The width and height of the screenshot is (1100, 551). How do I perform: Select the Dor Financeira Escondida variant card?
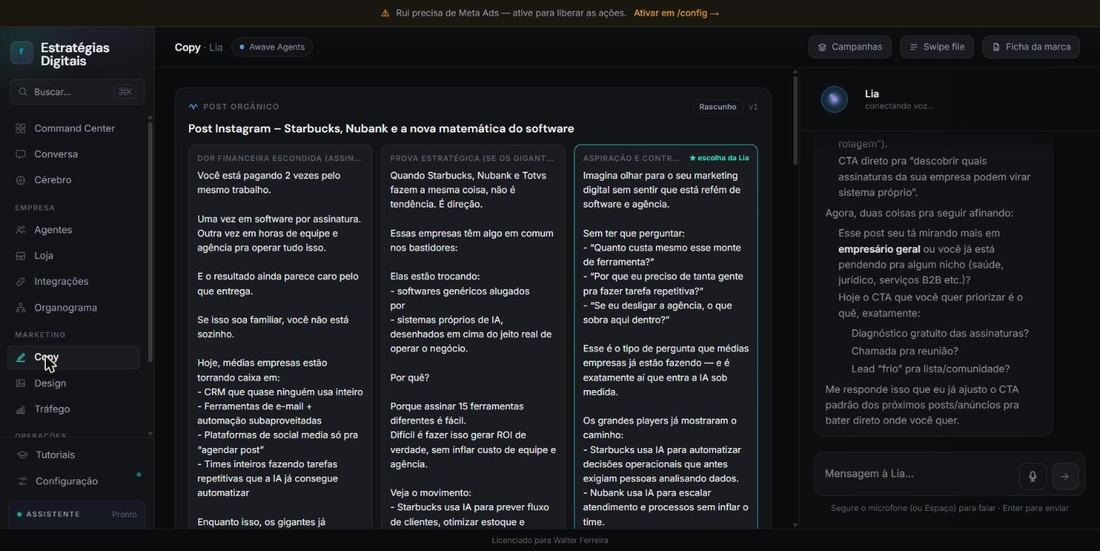click(x=280, y=337)
